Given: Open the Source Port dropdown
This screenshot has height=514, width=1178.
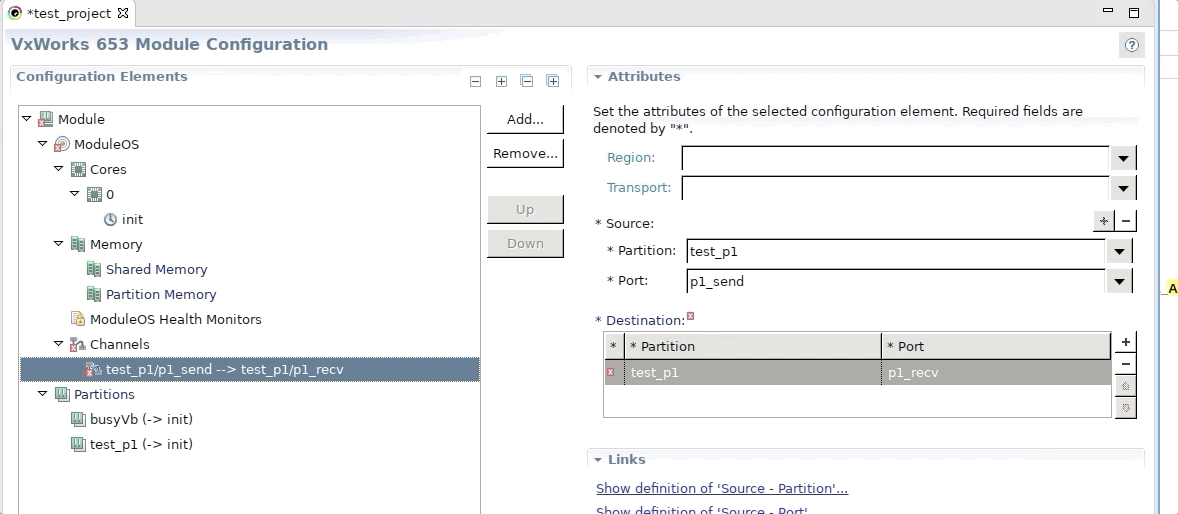Looking at the screenshot, I should 1119,282.
